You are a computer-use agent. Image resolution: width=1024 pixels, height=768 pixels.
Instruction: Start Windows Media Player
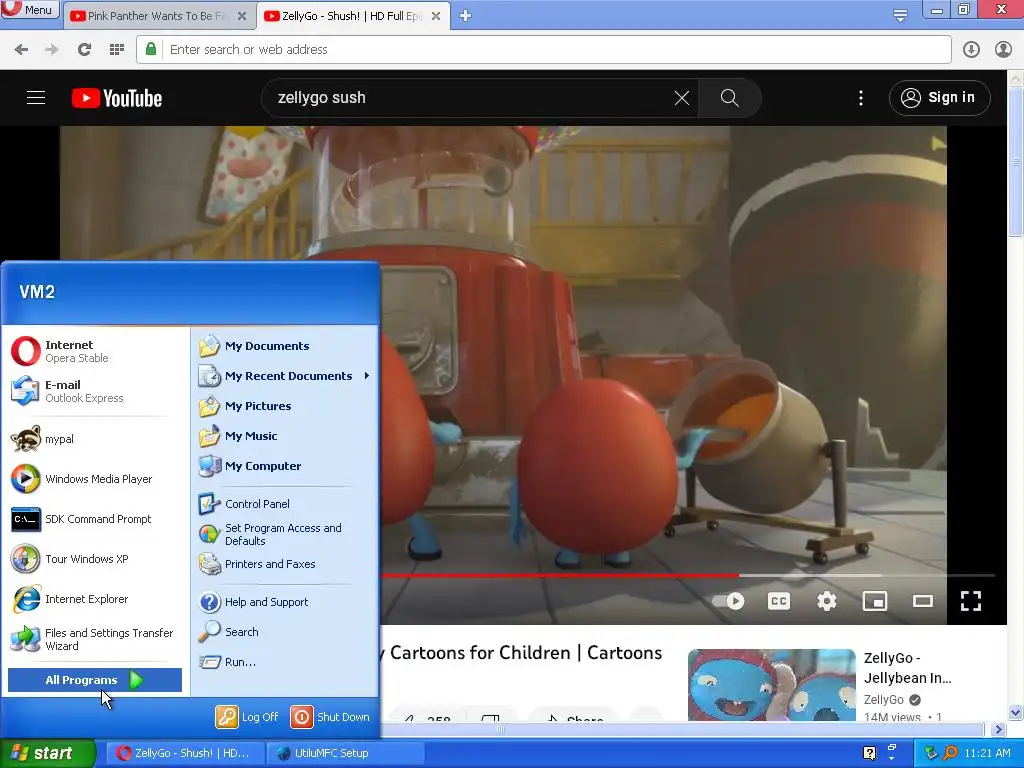(95, 479)
